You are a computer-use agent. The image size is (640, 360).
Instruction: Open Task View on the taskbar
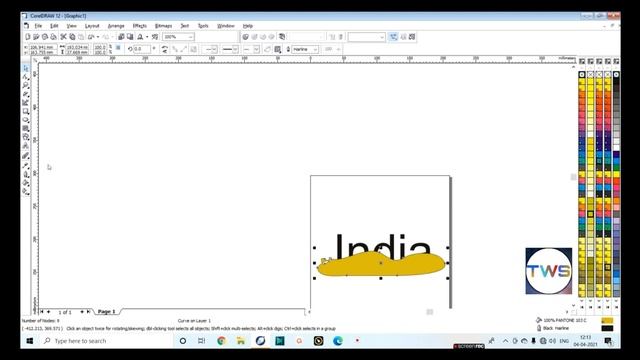tap(201, 340)
